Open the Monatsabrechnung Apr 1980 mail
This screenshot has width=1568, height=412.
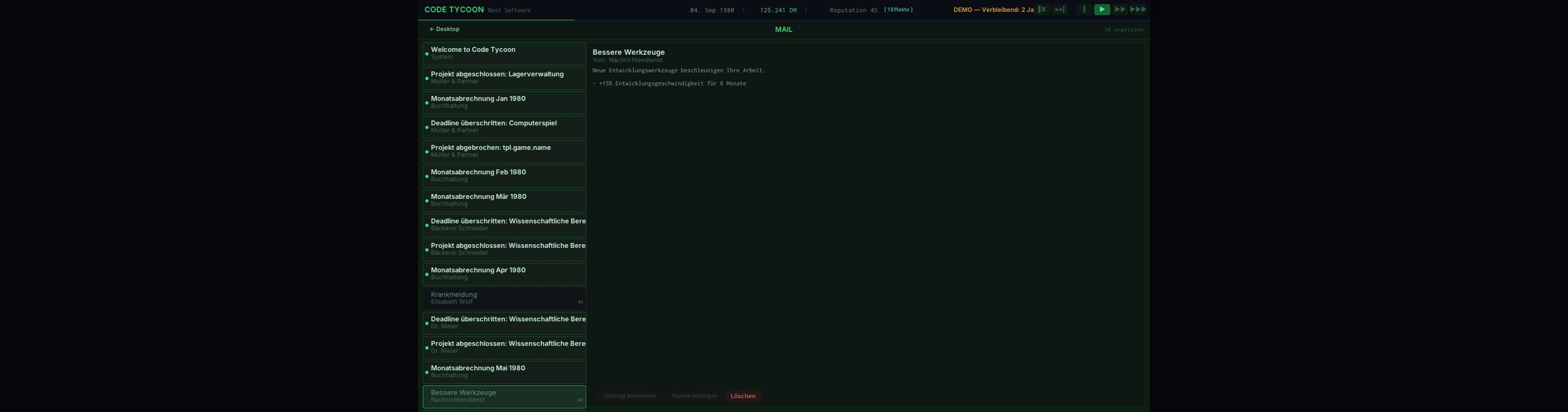(x=504, y=274)
